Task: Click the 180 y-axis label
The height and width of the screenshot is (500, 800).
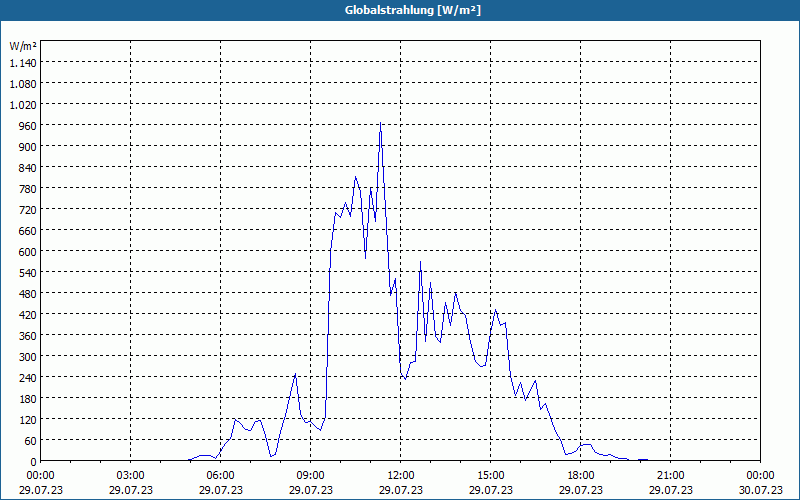Action: [28, 398]
